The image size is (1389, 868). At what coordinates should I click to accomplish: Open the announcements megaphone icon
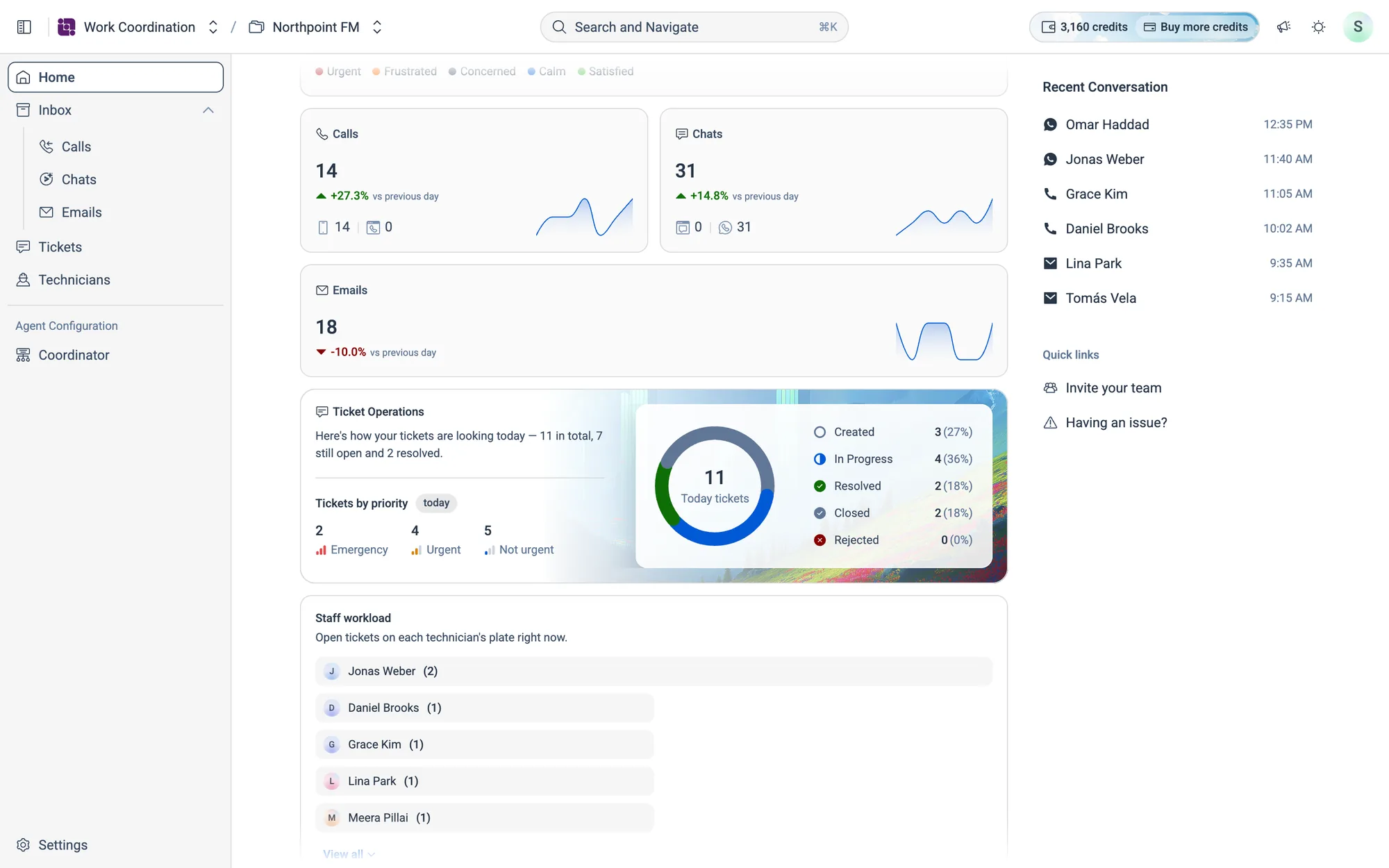[1283, 27]
